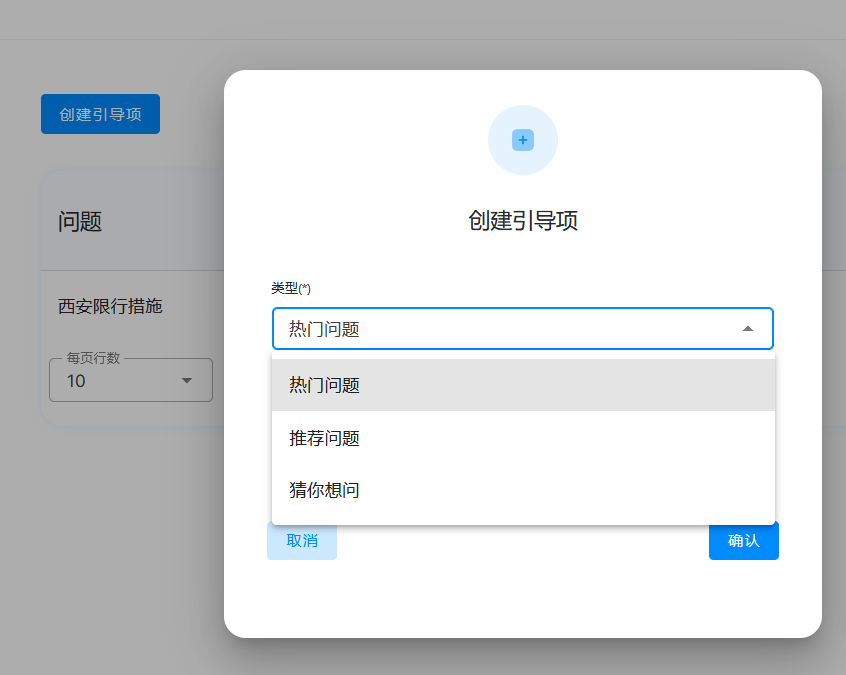Image resolution: width=846 pixels, height=675 pixels.
Task: Click the rows-per-page value 10
Action: point(77,381)
